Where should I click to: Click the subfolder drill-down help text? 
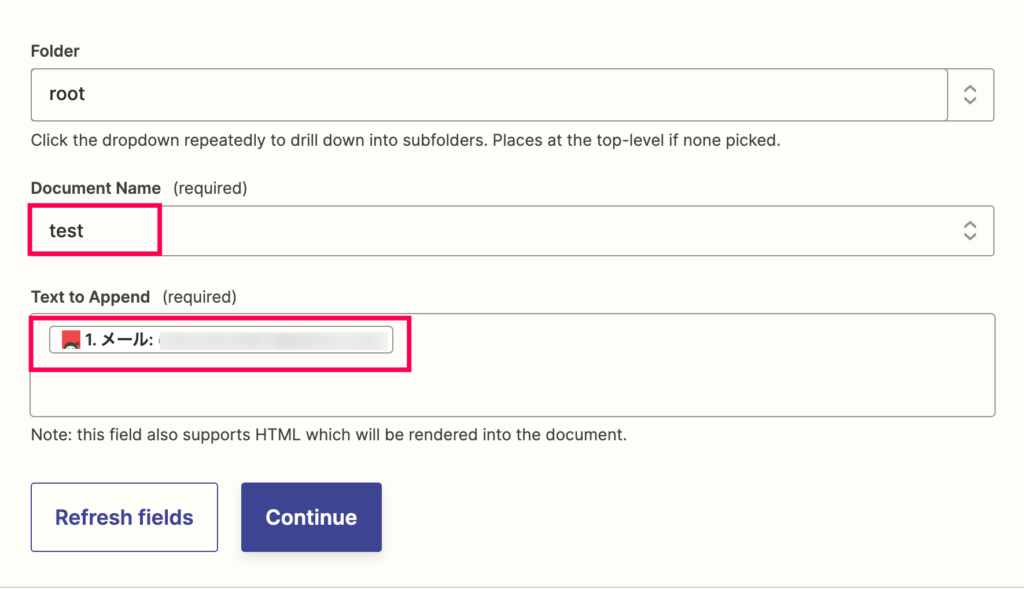coord(406,140)
